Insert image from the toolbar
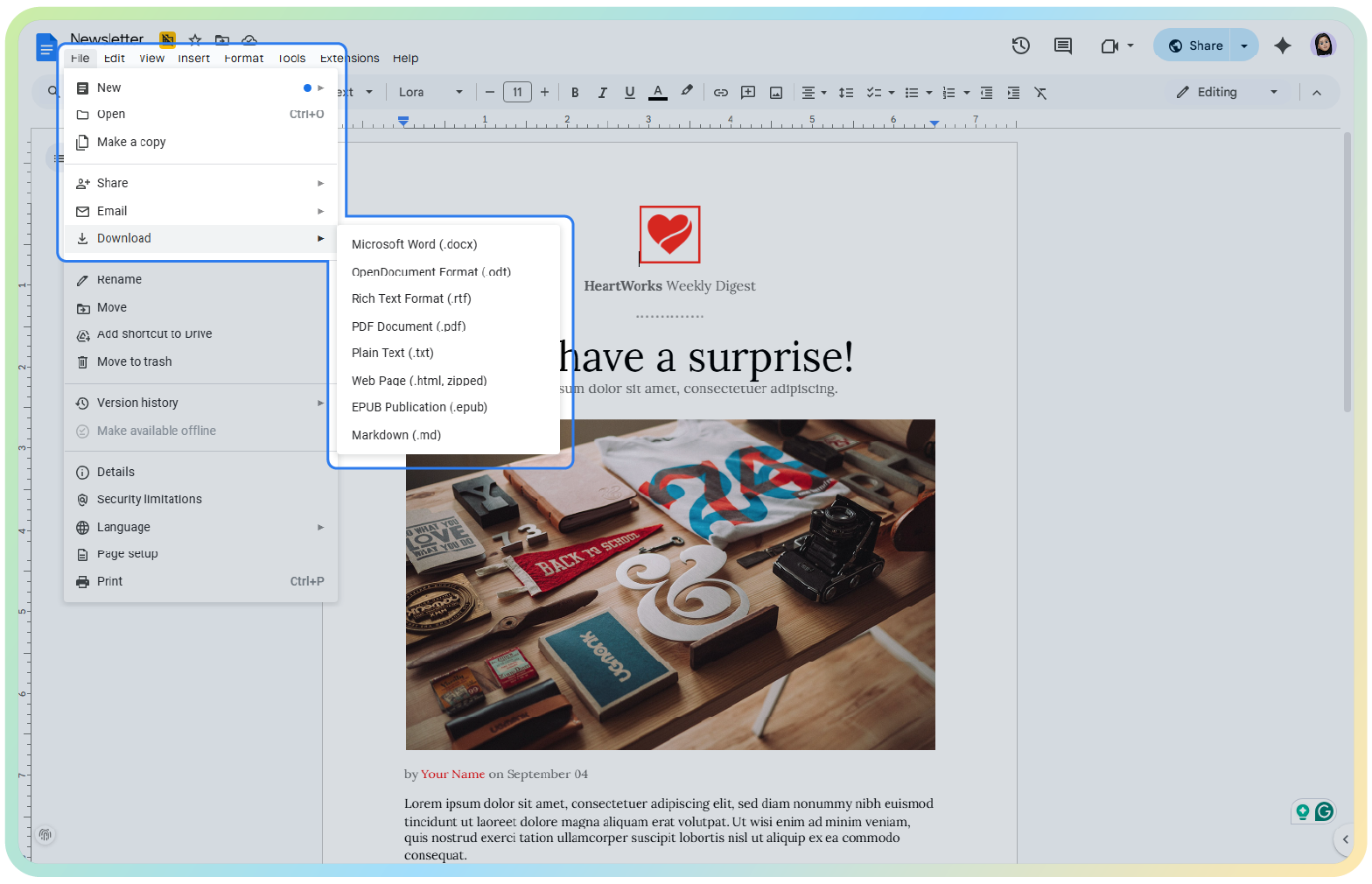The image size is (1372, 884). 776,93
